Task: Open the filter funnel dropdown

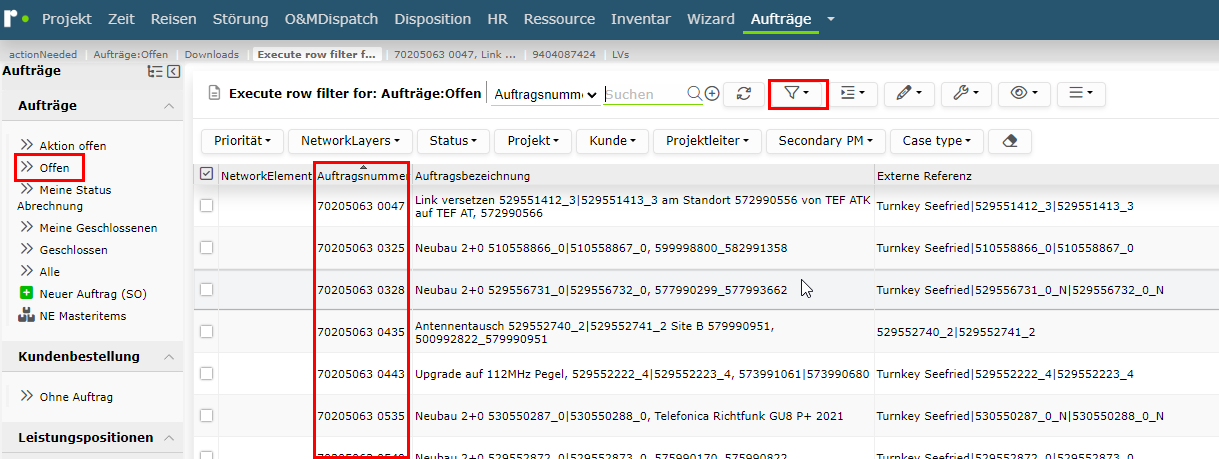Action: pyautogui.click(x=797, y=93)
